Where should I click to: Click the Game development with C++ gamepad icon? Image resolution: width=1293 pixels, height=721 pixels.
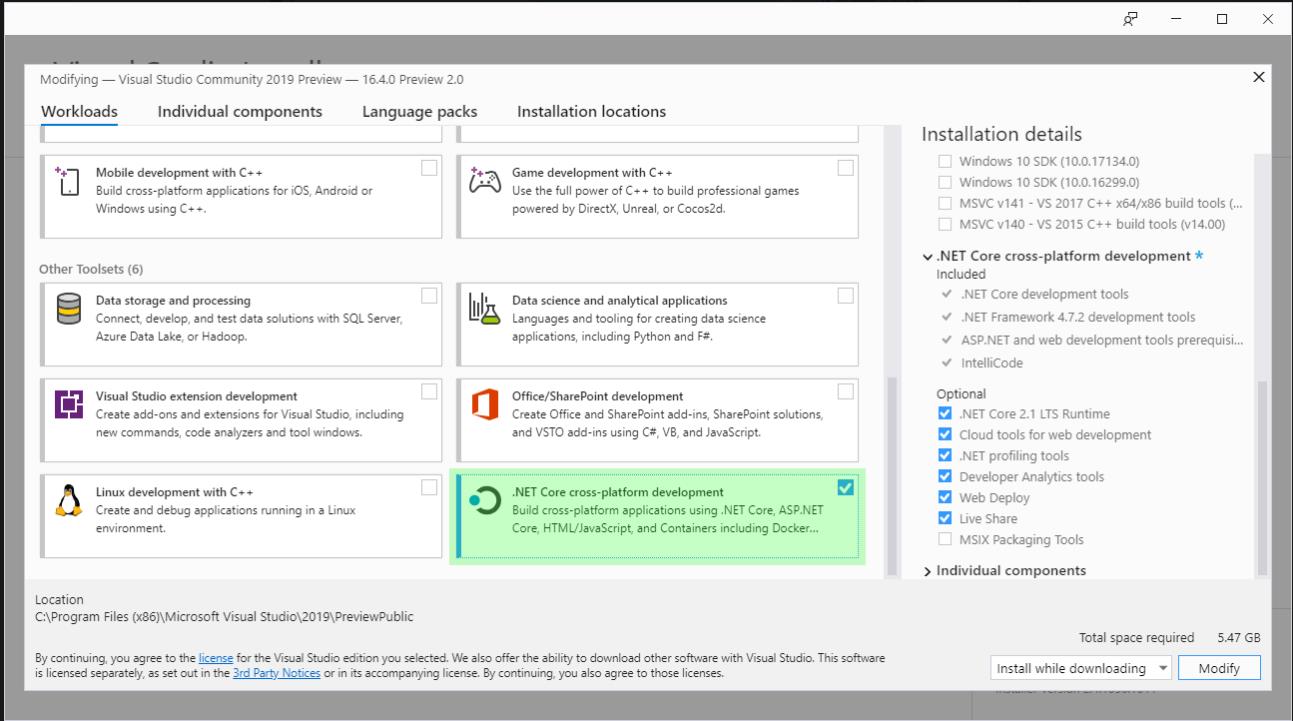click(x=485, y=182)
